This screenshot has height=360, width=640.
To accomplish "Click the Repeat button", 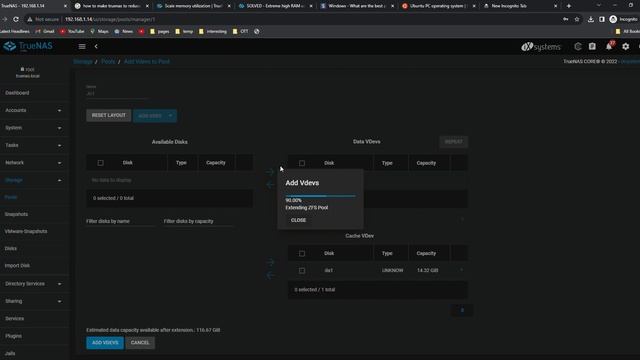I will (x=453, y=142).
